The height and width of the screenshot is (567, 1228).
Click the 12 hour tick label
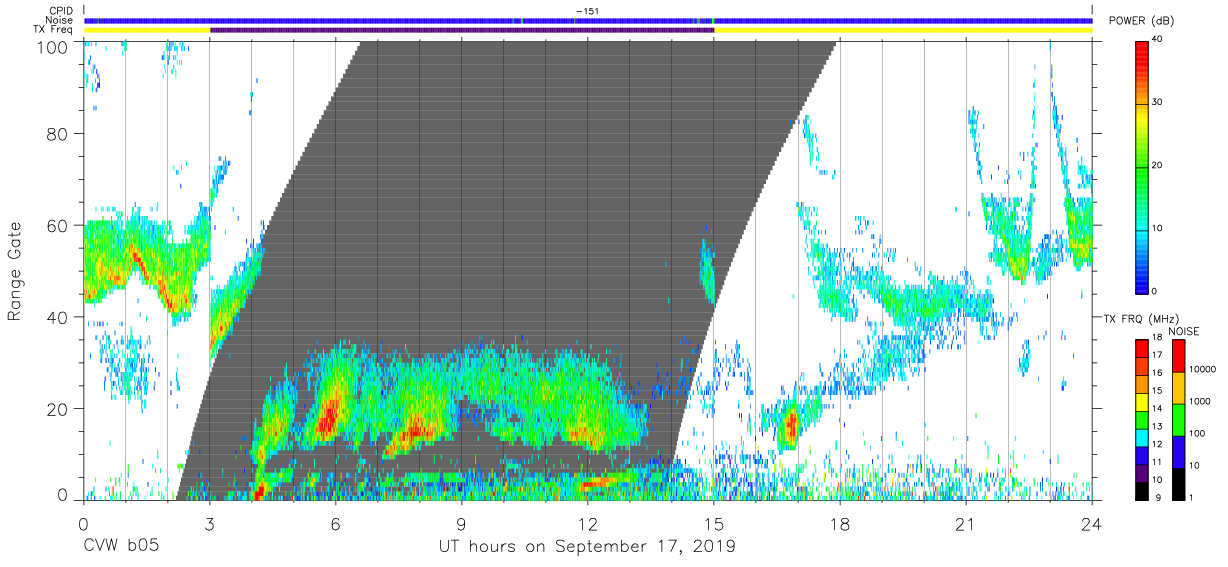pos(588,524)
